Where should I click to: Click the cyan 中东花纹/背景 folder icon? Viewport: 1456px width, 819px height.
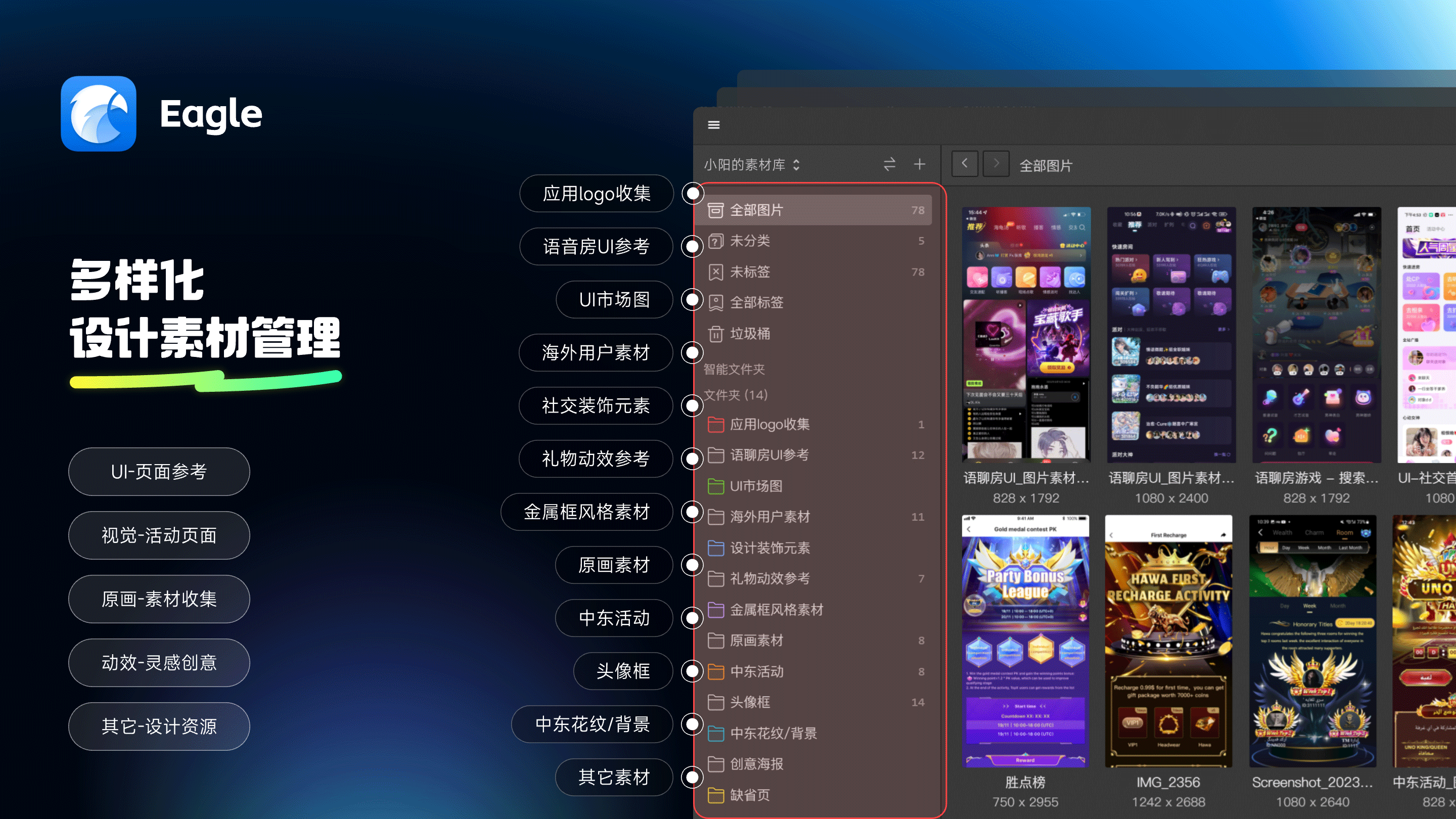click(715, 733)
